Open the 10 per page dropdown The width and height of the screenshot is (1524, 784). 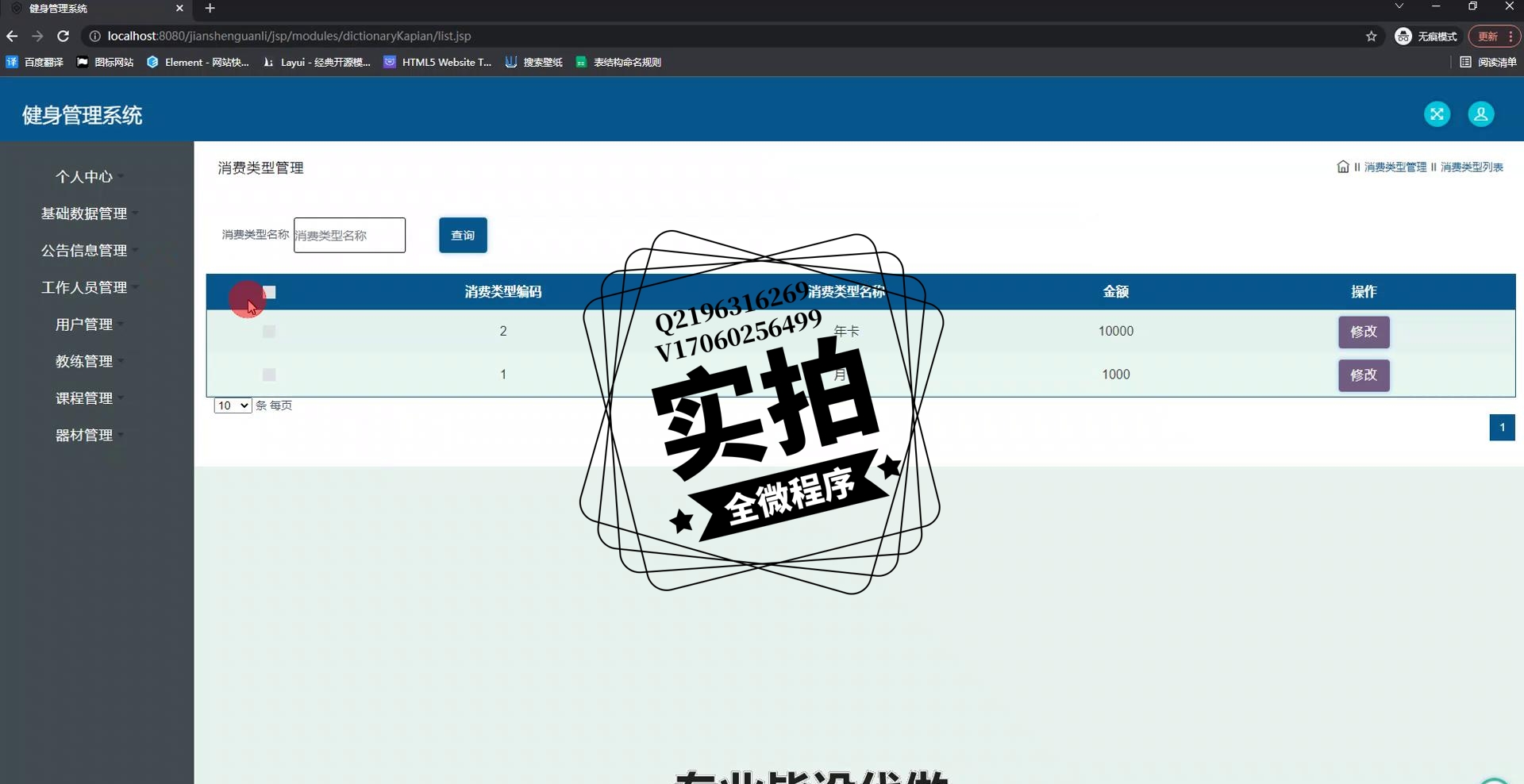point(233,405)
